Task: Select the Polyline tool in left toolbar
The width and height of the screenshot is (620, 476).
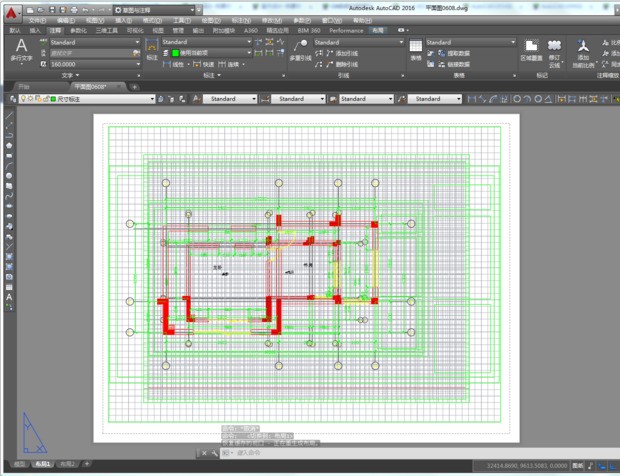Action: click(9, 135)
